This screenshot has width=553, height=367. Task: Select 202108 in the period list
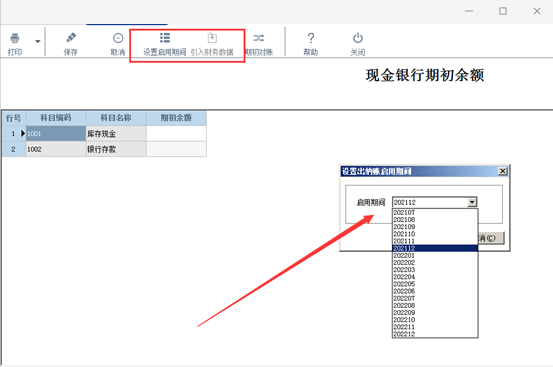pos(435,220)
